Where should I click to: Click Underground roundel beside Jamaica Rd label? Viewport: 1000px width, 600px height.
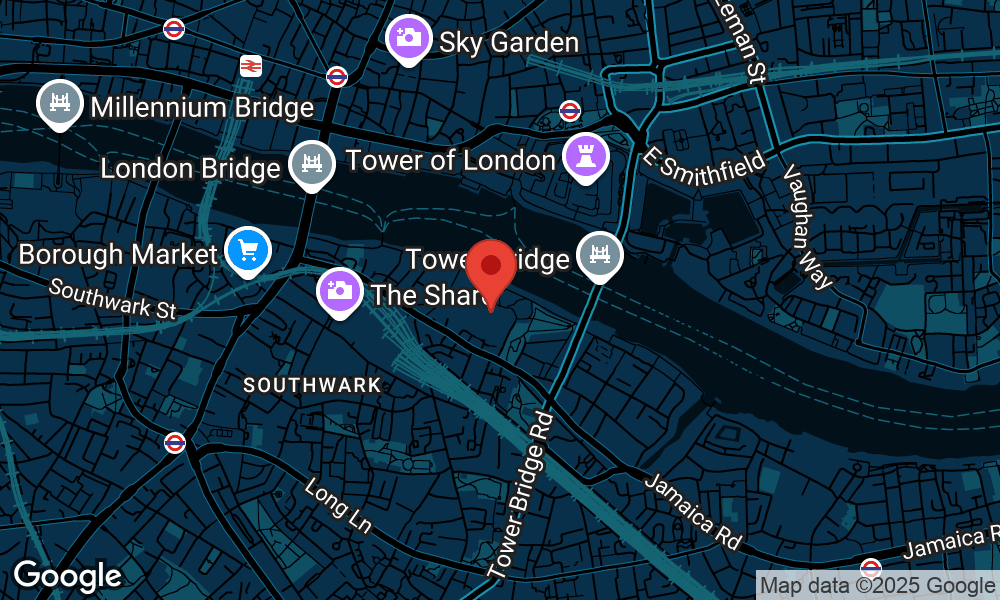click(x=871, y=567)
